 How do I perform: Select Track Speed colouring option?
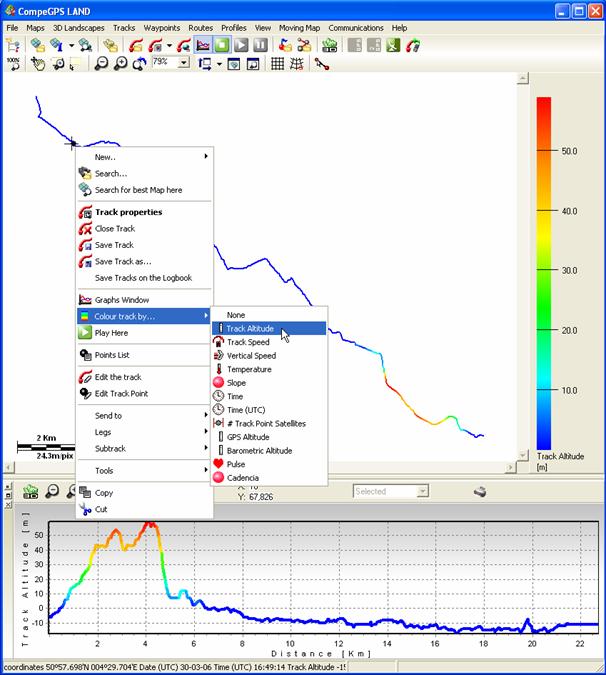tap(269, 342)
